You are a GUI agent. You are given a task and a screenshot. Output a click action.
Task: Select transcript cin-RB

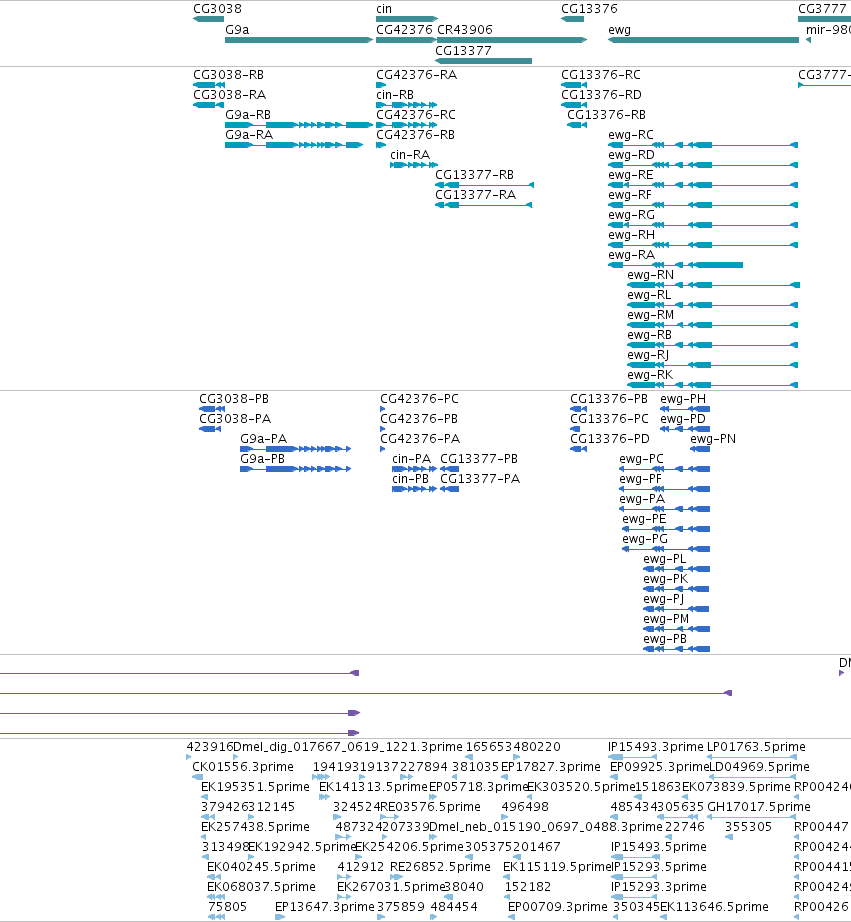pos(406,105)
